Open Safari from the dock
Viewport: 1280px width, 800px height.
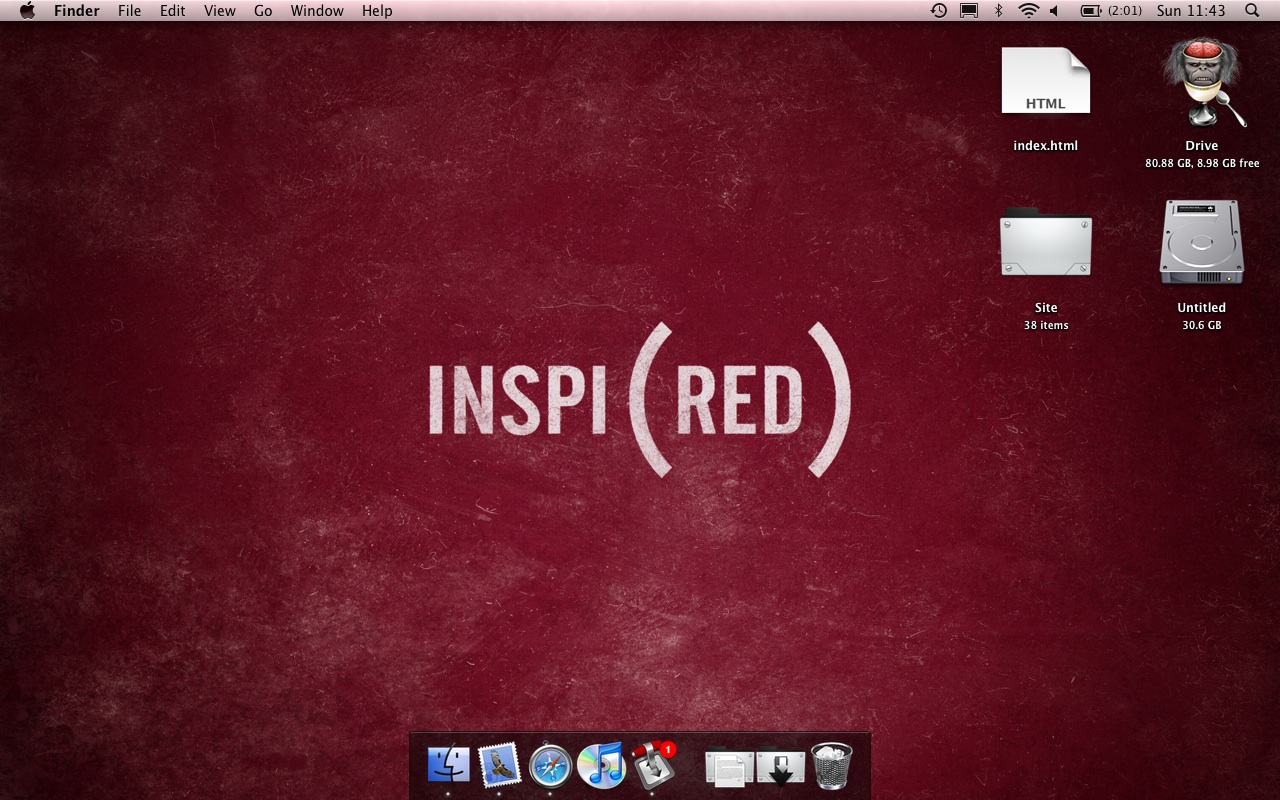point(550,767)
